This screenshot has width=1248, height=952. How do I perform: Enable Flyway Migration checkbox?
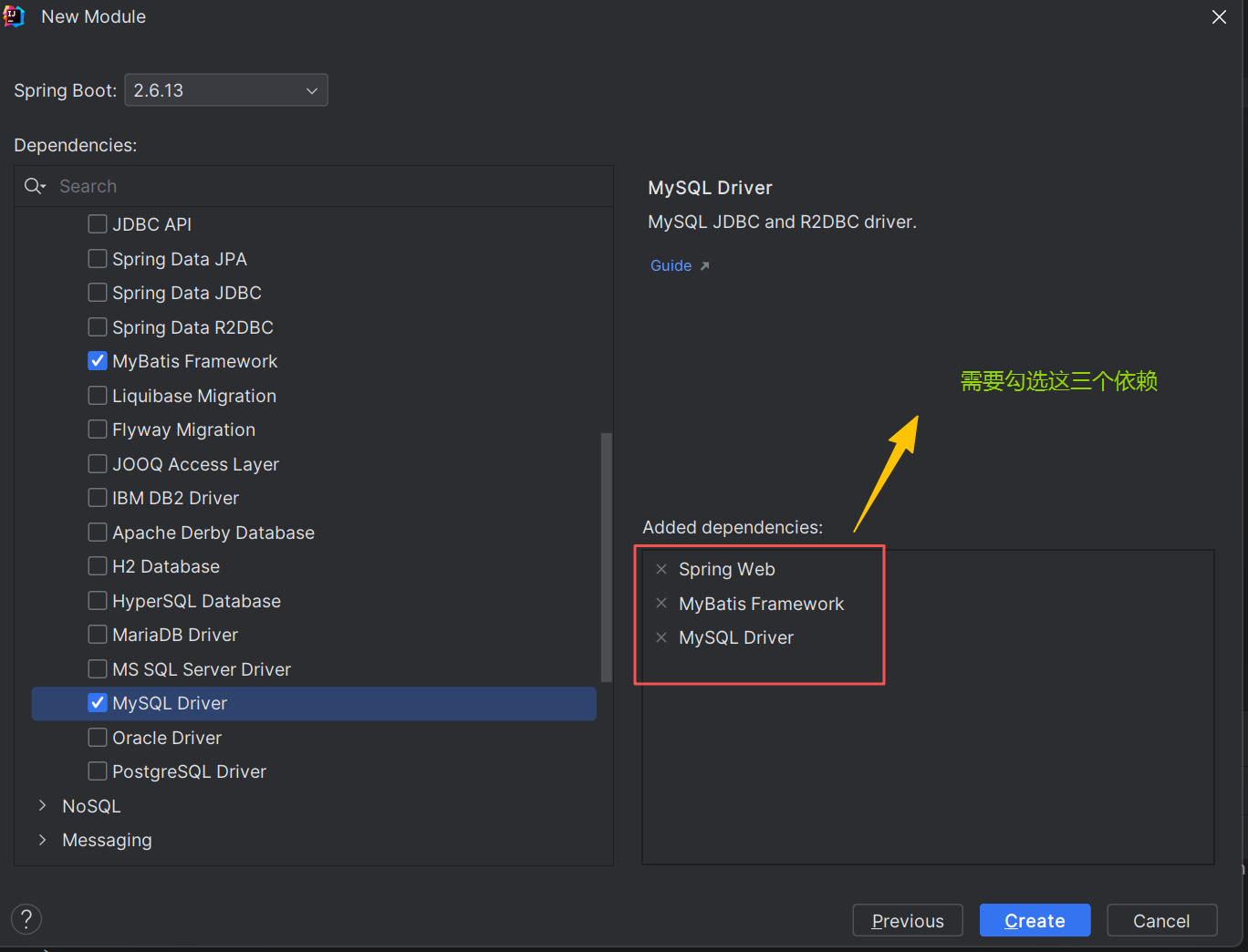coord(98,429)
